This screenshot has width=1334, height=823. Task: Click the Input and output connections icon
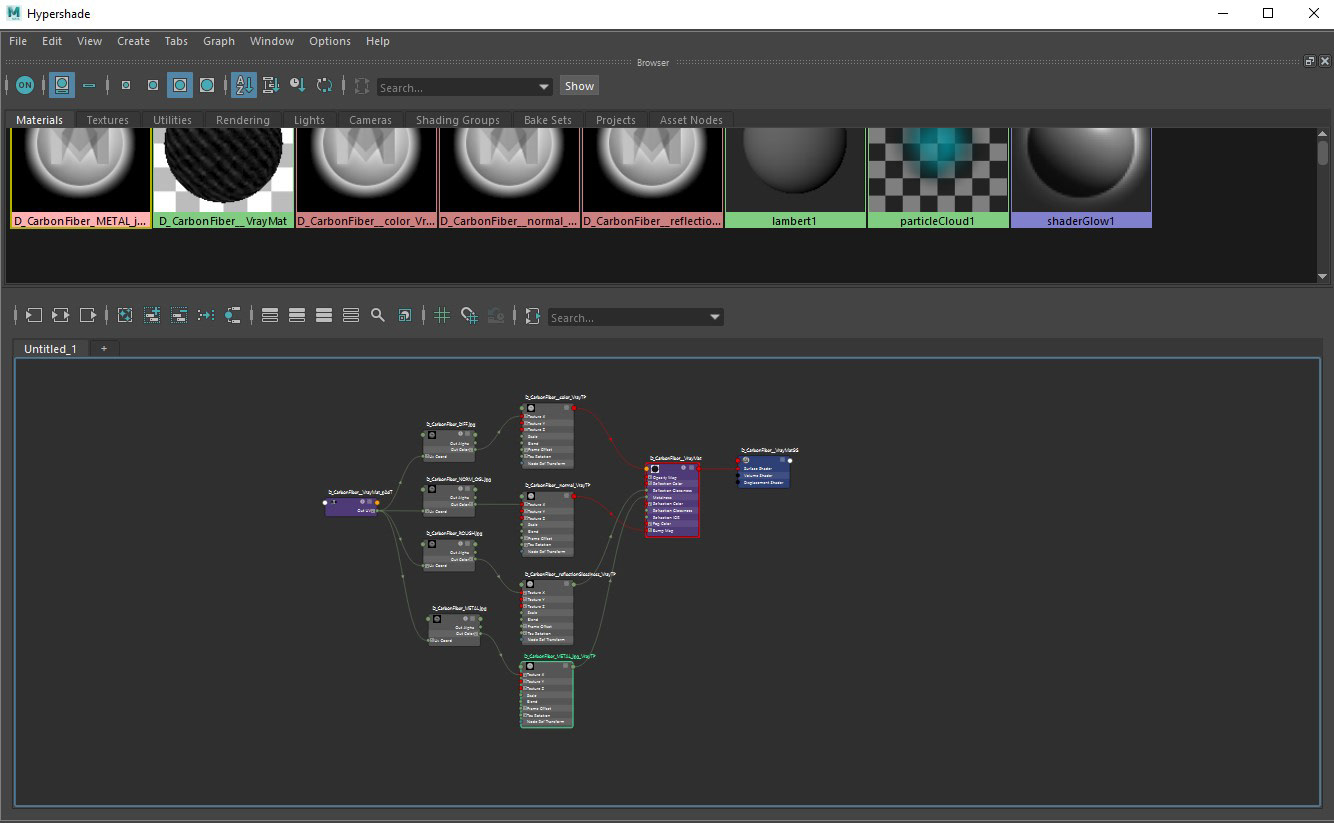(60, 315)
